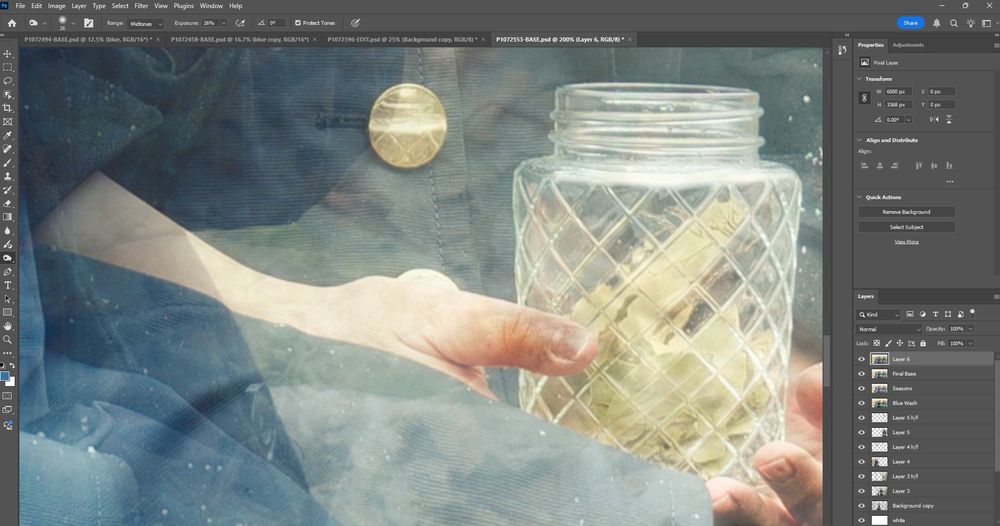Toggle the layer filter on/off switch
Image resolution: width=1000 pixels, height=526 pixels.
click(x=972, y=312)
